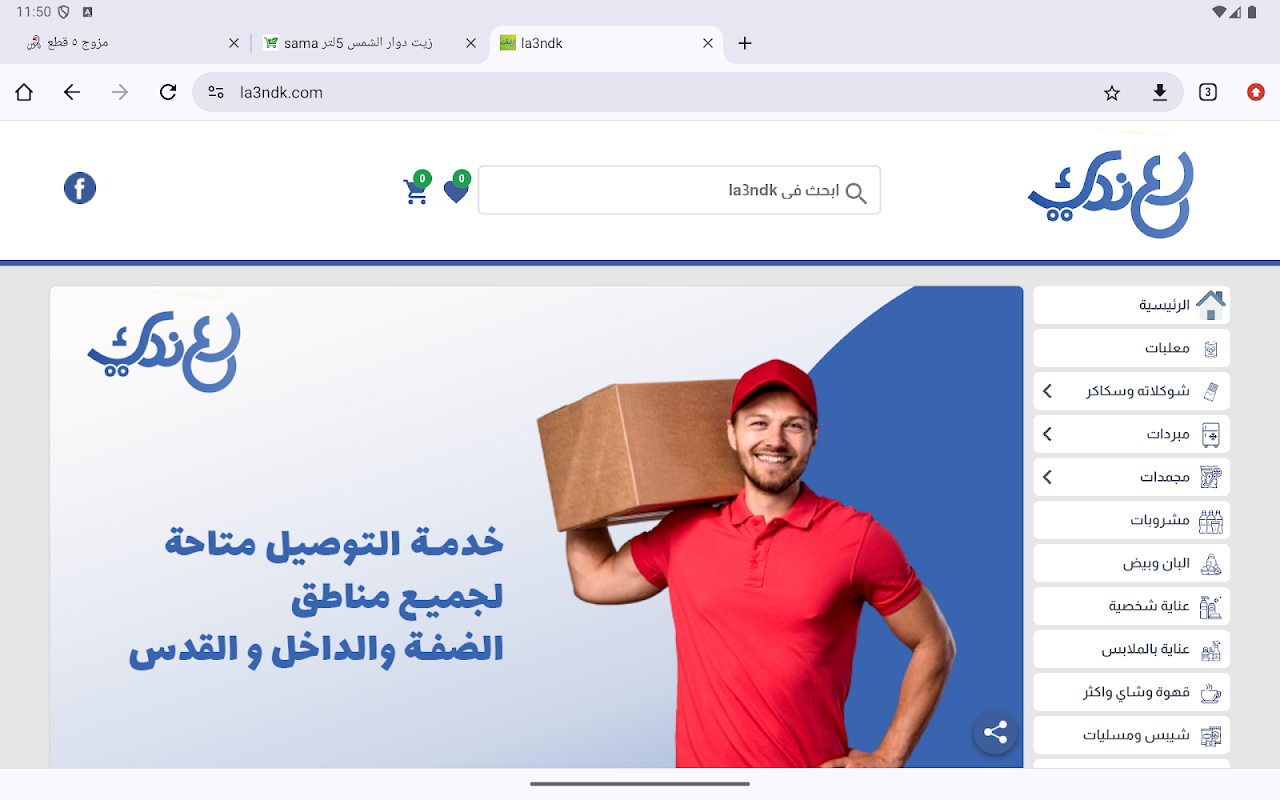Screen dimensions: 1280x800
Task: Expand the مجمدات category chevron
Action: (x=1047, y=477)
